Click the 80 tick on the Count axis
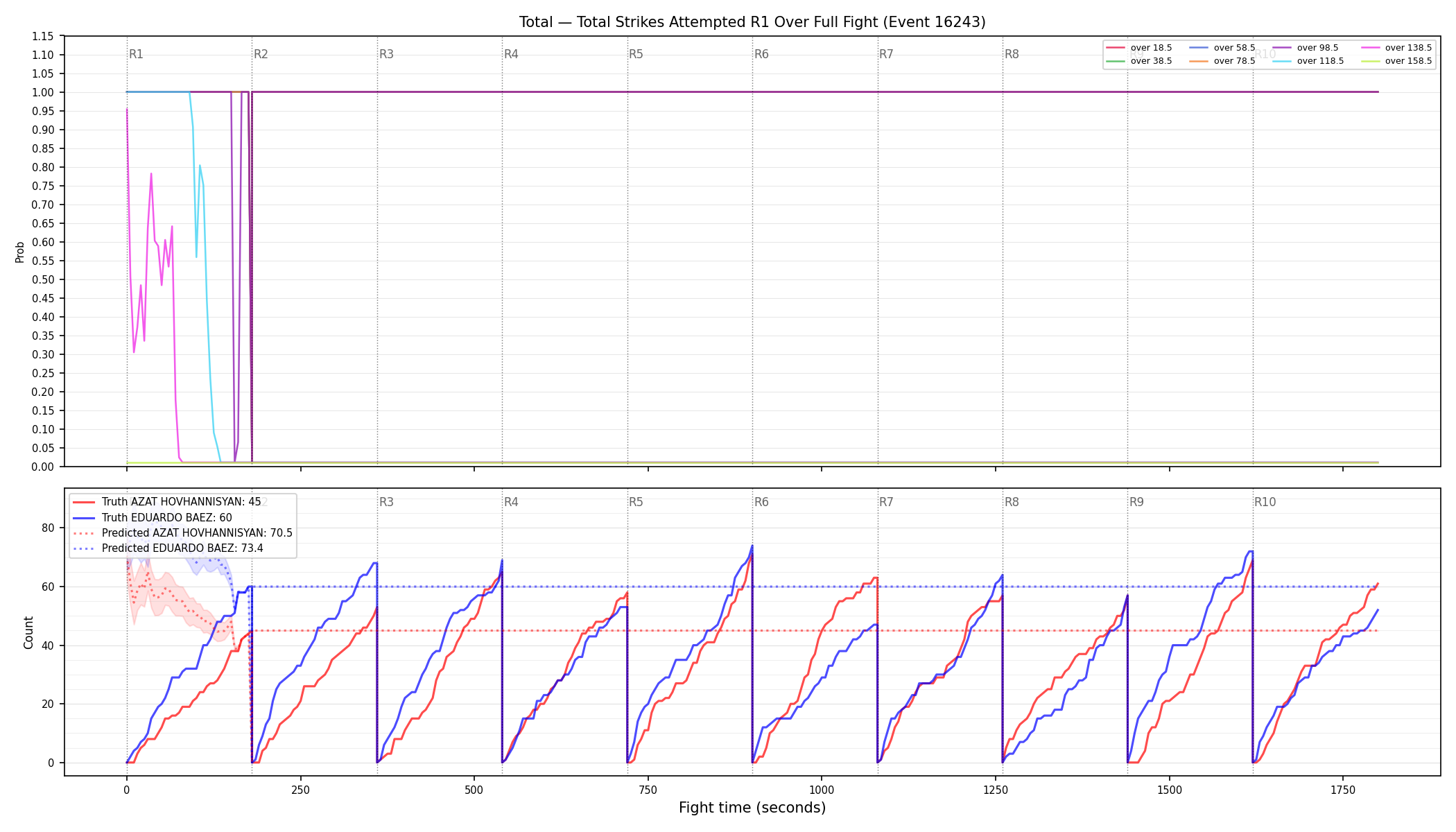 tap(48, 528)
